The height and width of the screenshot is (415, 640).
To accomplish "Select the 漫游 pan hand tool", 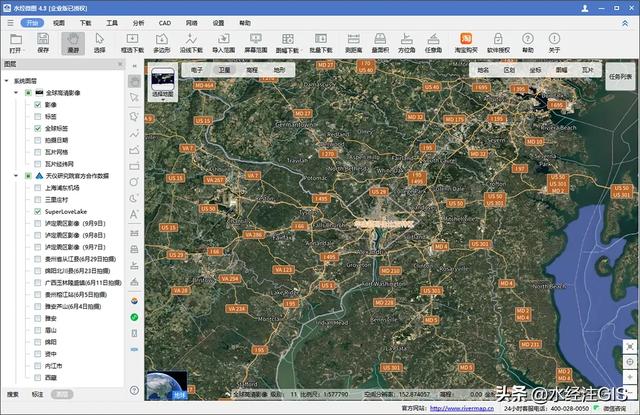I will pos(72,41).
